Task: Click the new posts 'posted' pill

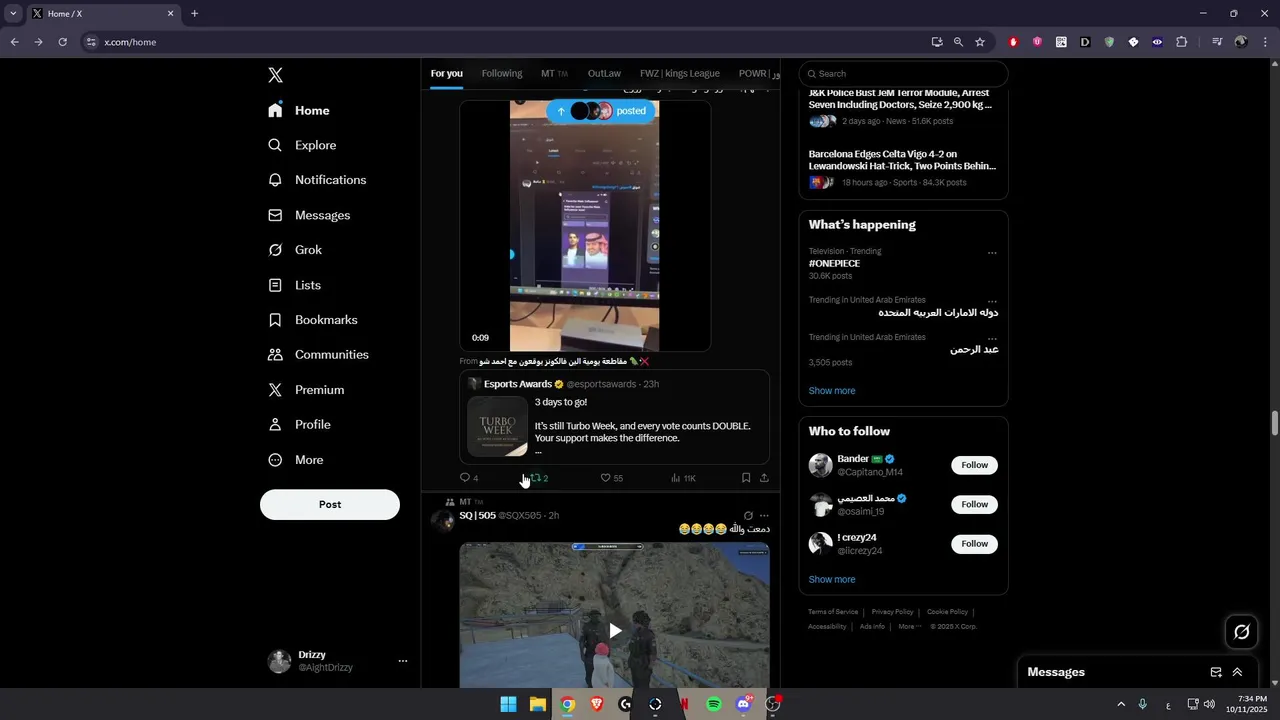Action: pos(601,111)
